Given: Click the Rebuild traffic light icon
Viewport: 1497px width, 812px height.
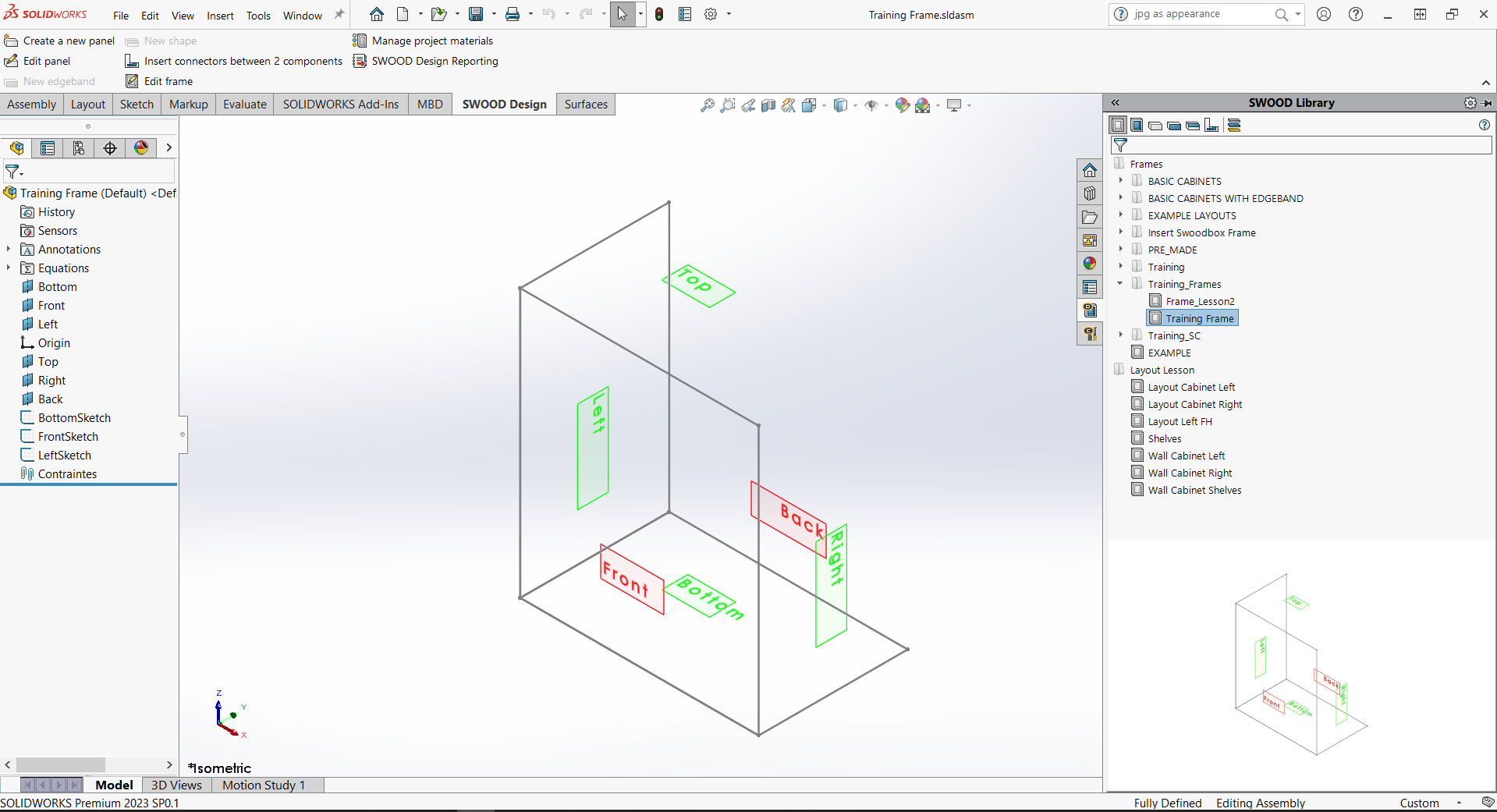Looking at the screenshot, I should 659,14.
